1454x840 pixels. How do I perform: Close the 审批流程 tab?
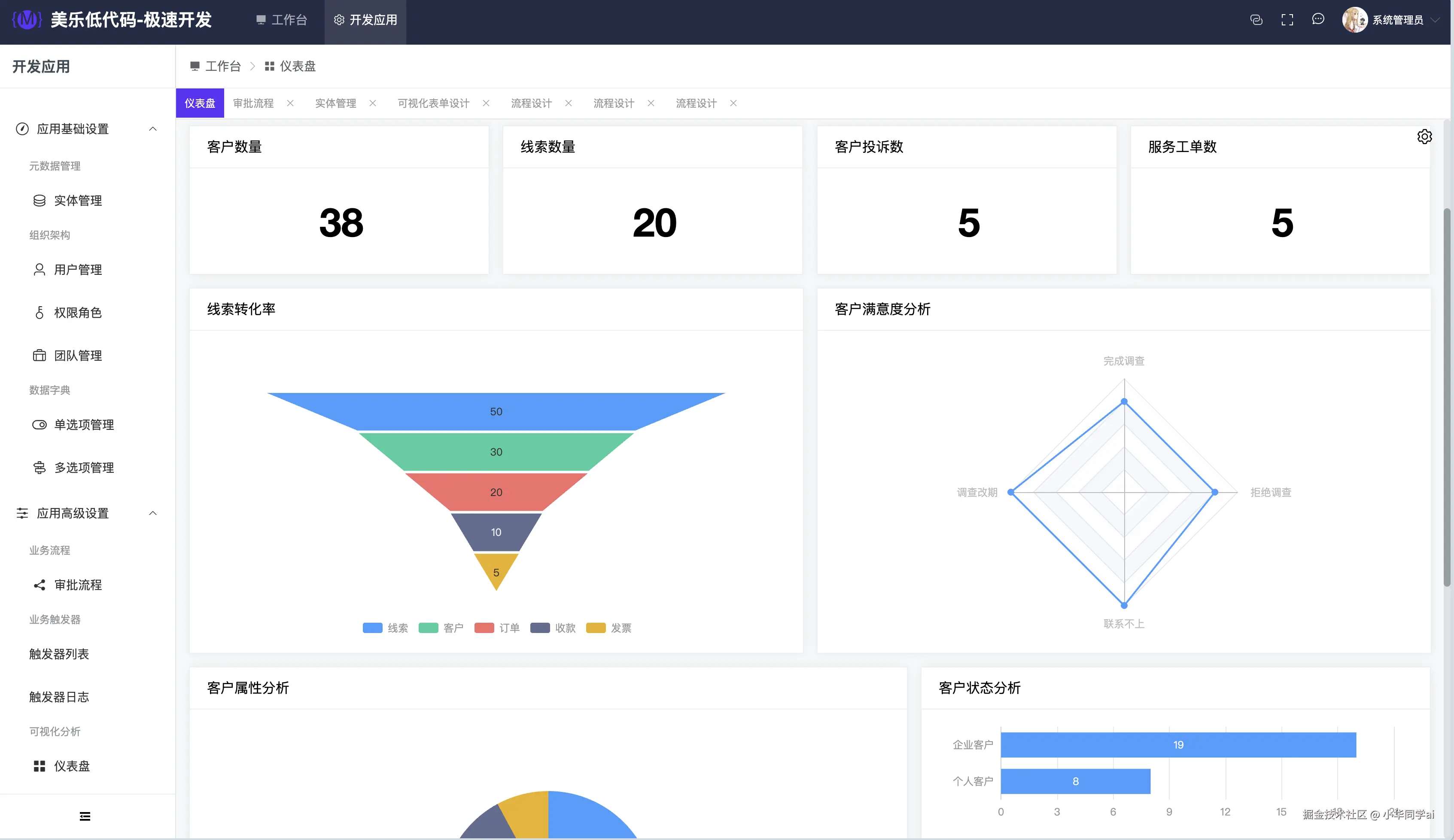click(290, 103)
